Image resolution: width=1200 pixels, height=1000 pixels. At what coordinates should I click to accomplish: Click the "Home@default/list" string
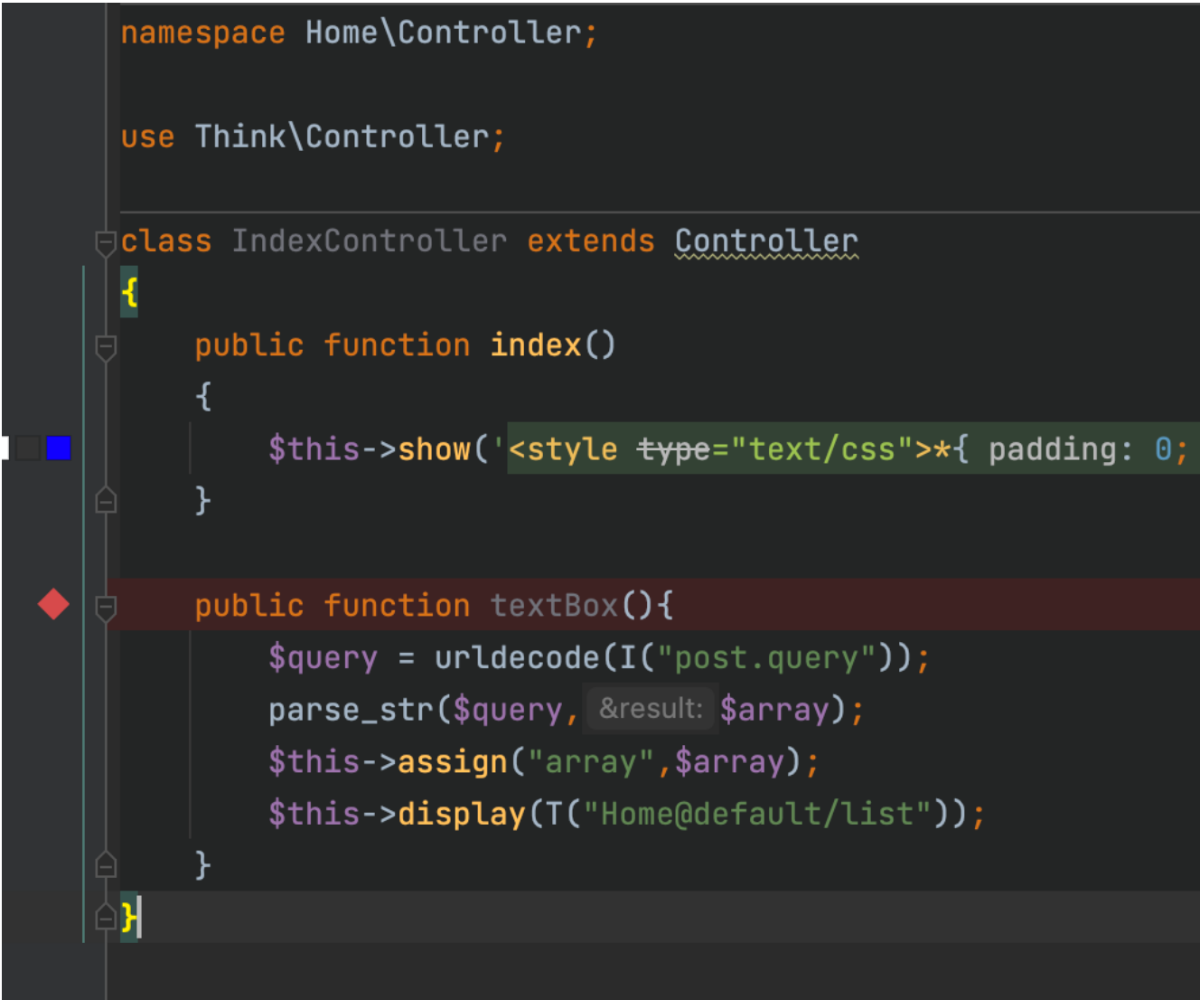pyautogui.click(x=756, y=814)
